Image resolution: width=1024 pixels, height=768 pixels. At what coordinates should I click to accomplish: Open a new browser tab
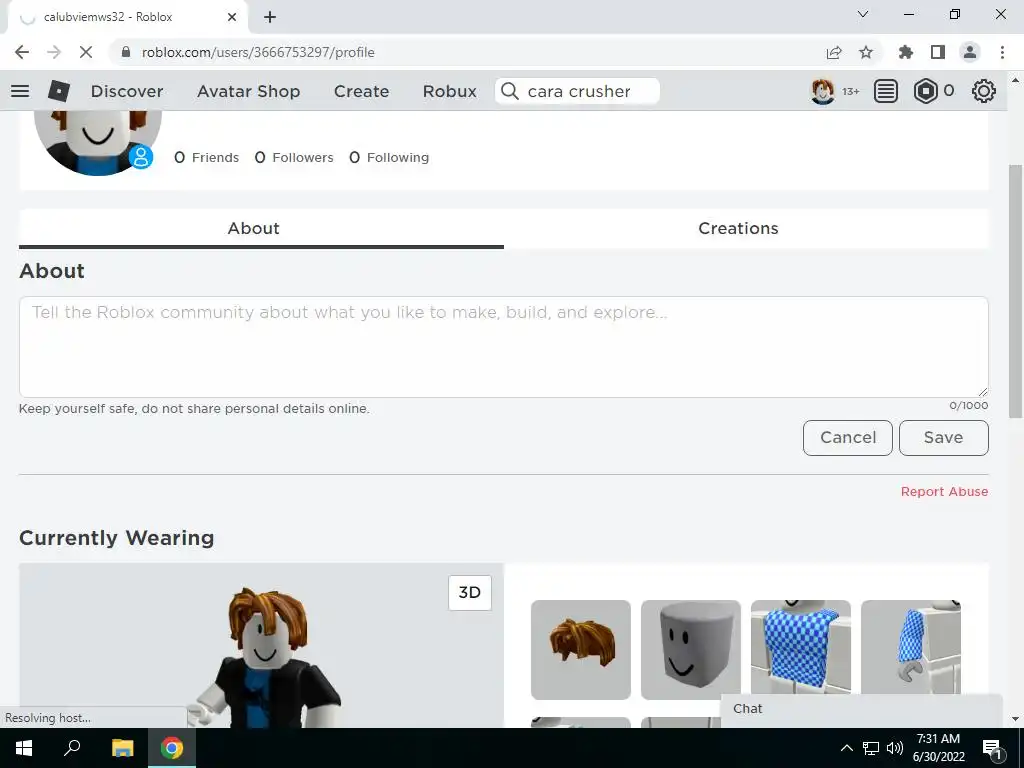(x=270, y=17)
